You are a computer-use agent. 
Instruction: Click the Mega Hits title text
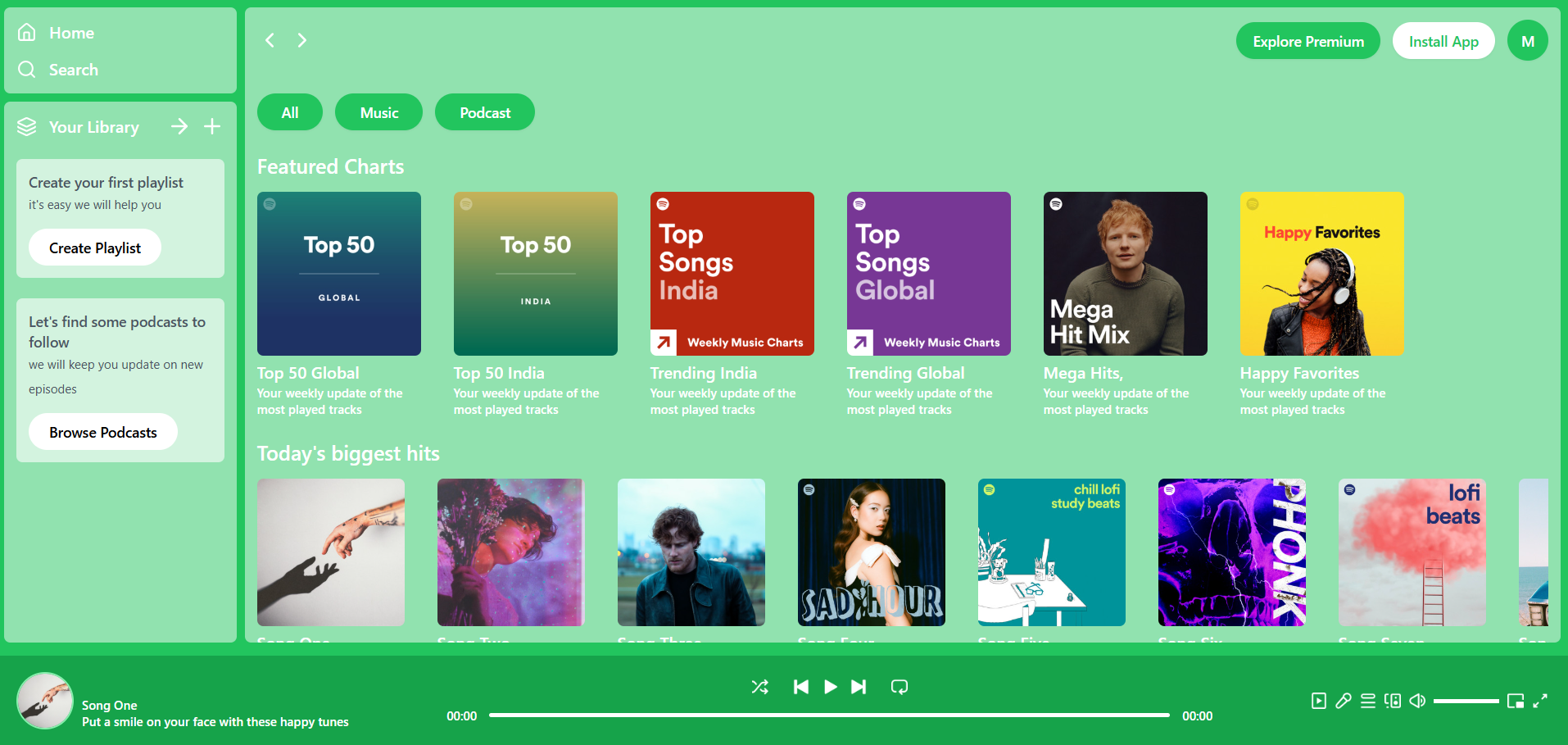(1083, 373)
